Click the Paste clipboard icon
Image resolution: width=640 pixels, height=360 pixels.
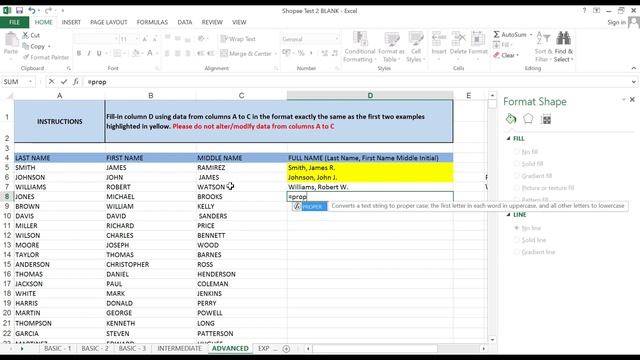click(x=11, y=40)
